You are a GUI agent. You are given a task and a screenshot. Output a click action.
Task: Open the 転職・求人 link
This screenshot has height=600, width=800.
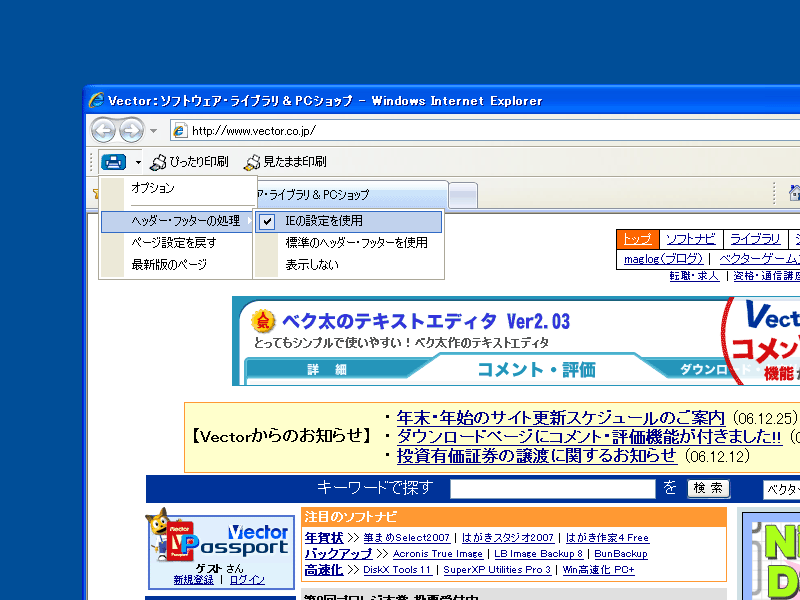click(694, 276)
